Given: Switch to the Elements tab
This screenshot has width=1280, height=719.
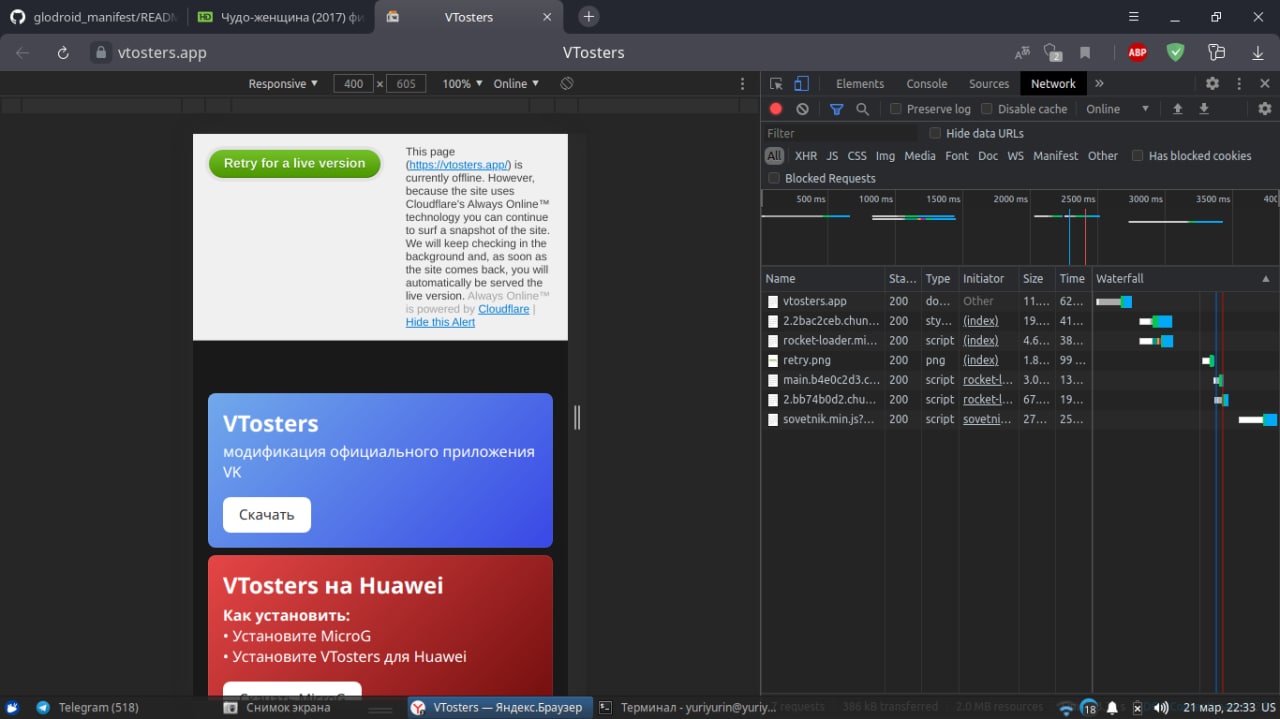Looking at the screenshot, I should point(860,84).
